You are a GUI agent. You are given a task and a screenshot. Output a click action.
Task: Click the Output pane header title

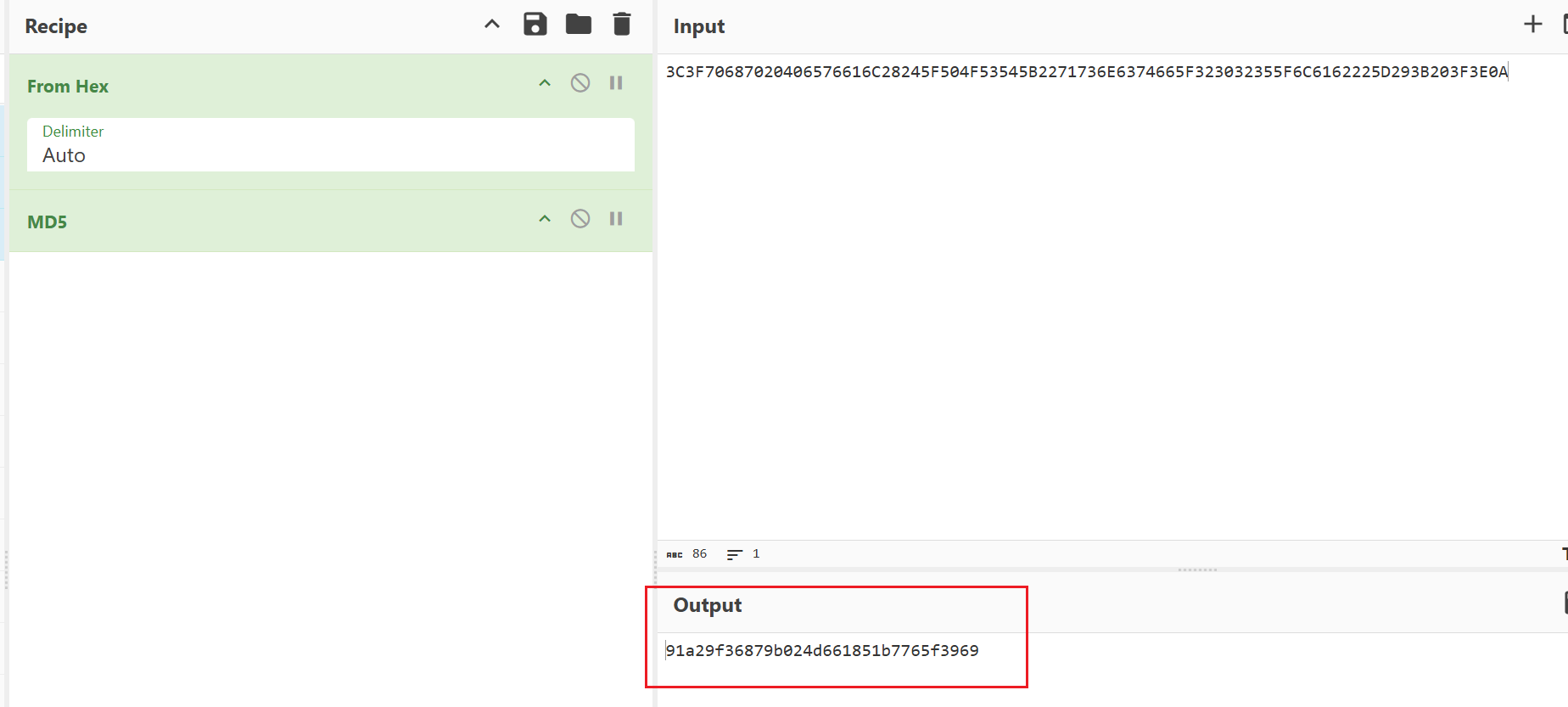click(707, 605)
